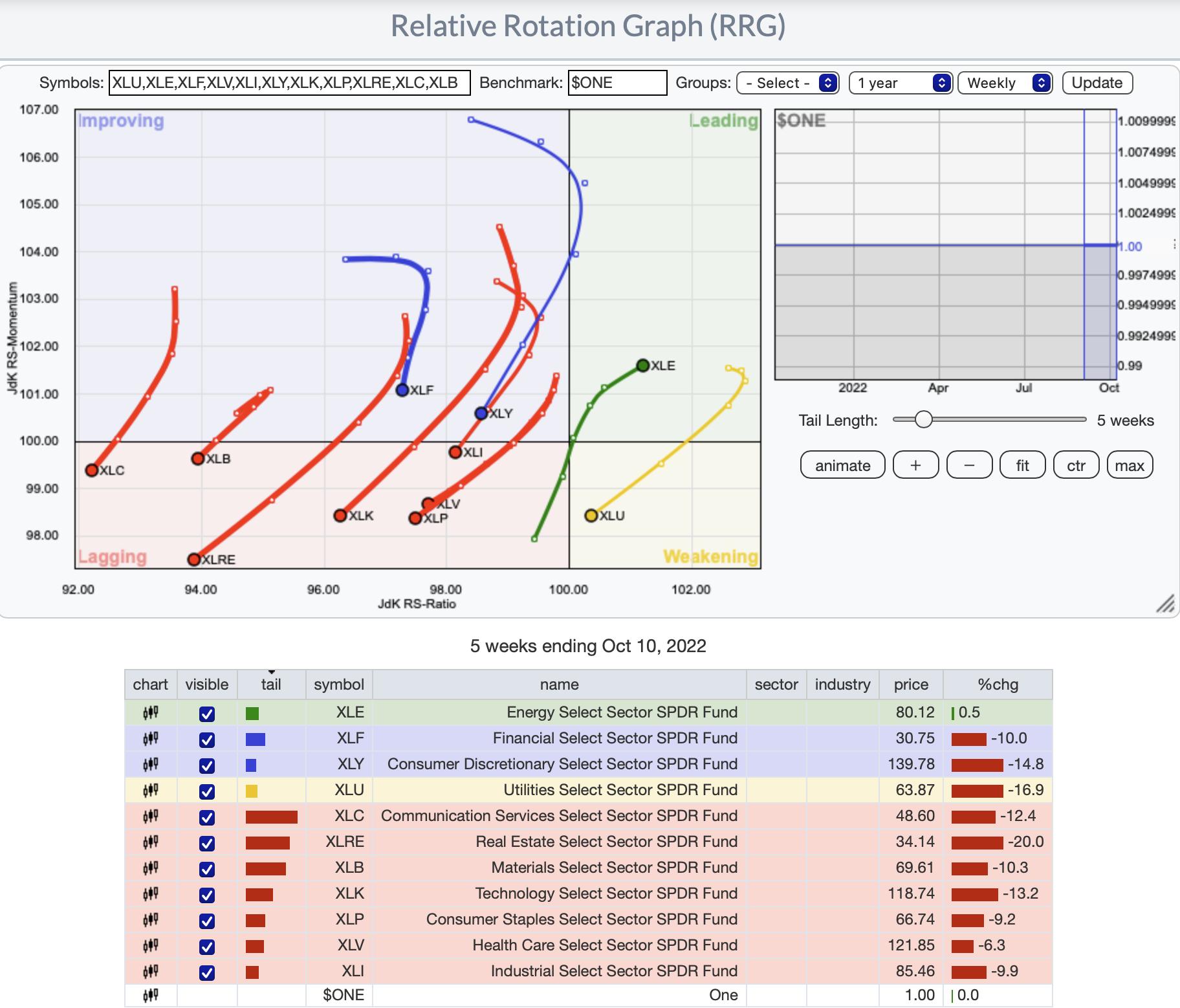Click chart icon for XLK row
This screenshot has width=1180, height=1008.
pos(150,894)
